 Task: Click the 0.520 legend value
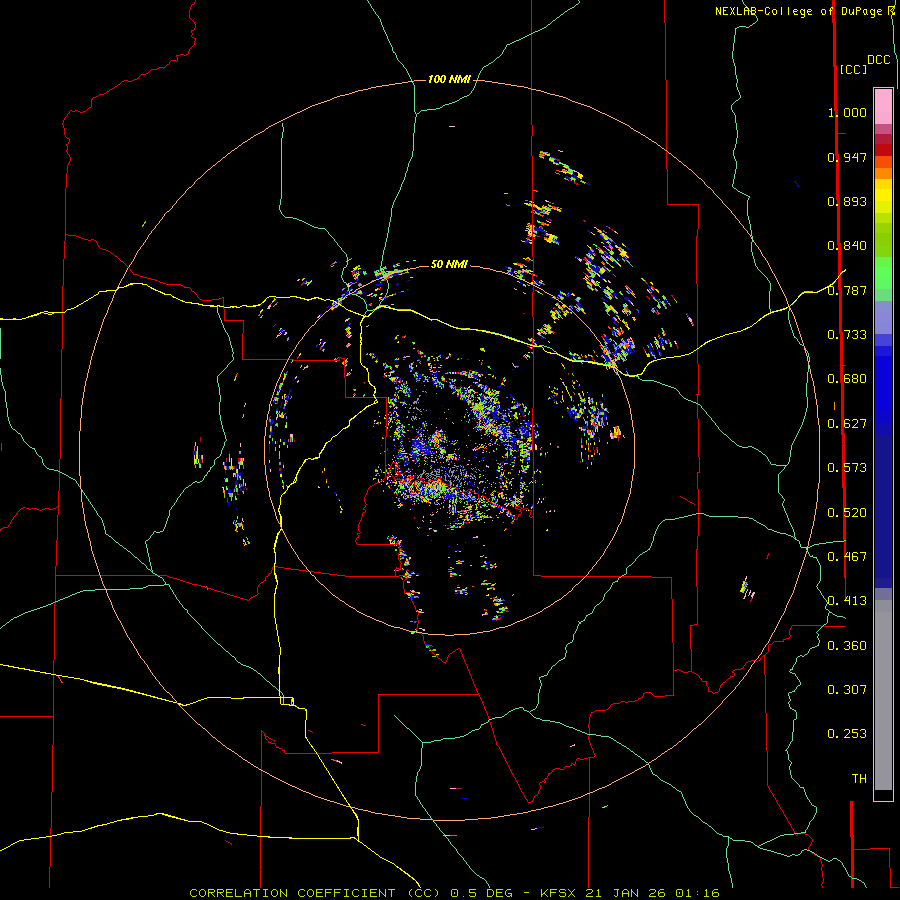pyautogui.click(x=847, y=513)
